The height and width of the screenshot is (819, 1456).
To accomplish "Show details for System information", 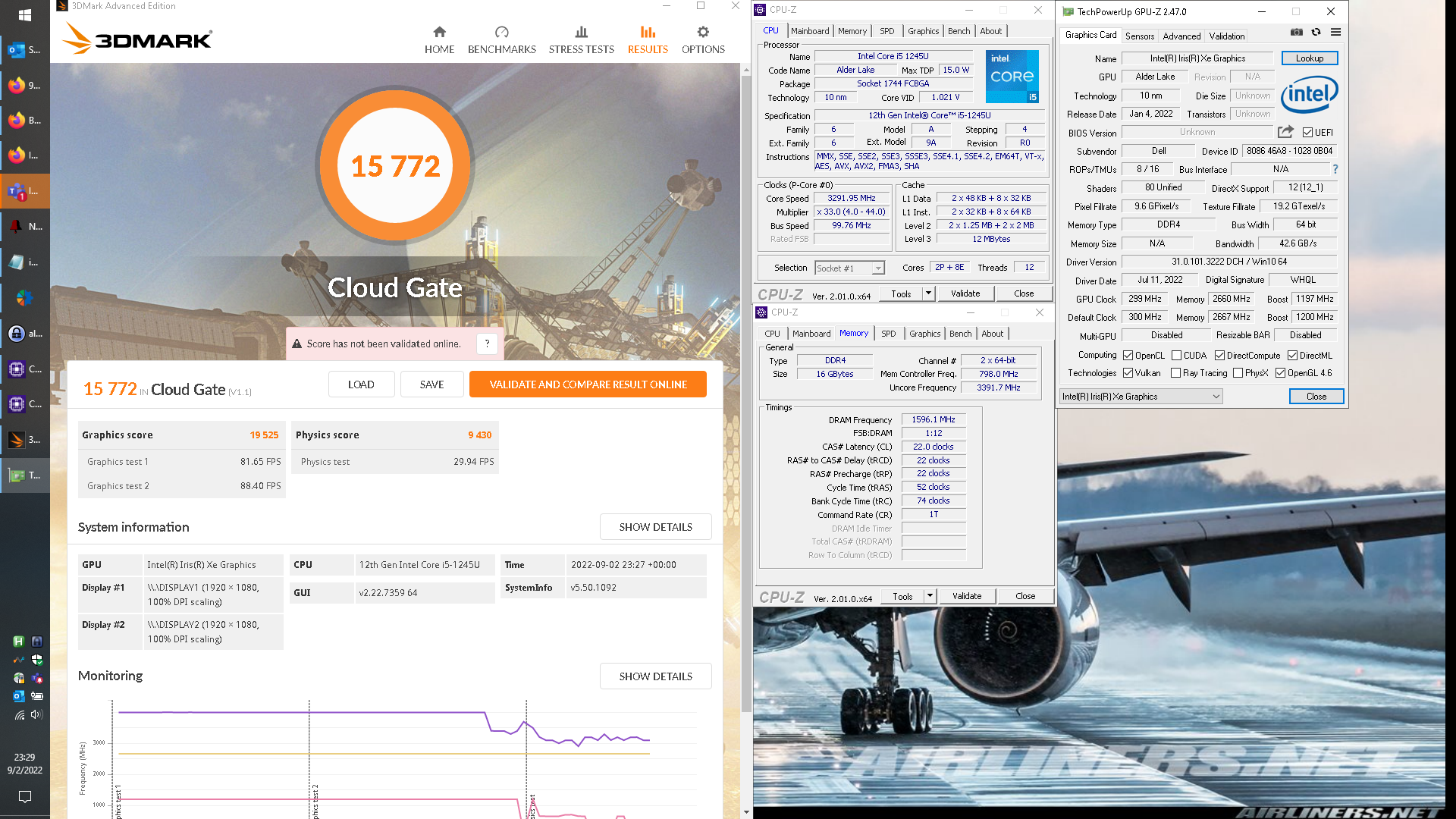I will point(655,527).
